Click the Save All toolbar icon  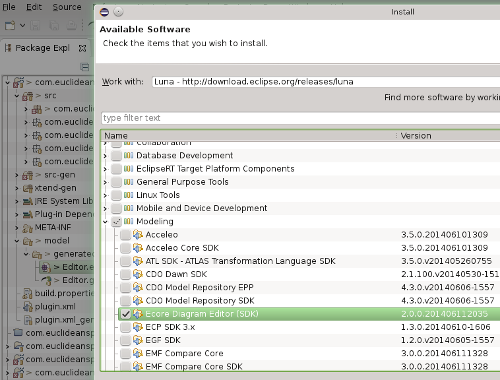pos(54,25)
